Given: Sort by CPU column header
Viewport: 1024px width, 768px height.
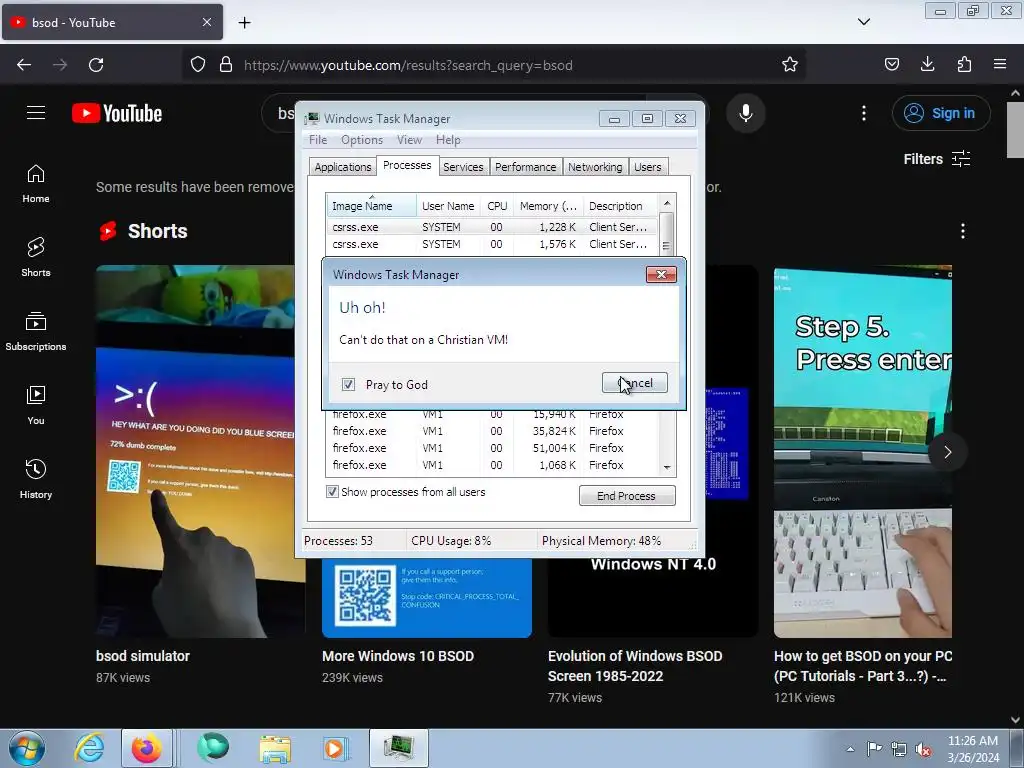Looking at the screenshot, I should tap(497, 206).
